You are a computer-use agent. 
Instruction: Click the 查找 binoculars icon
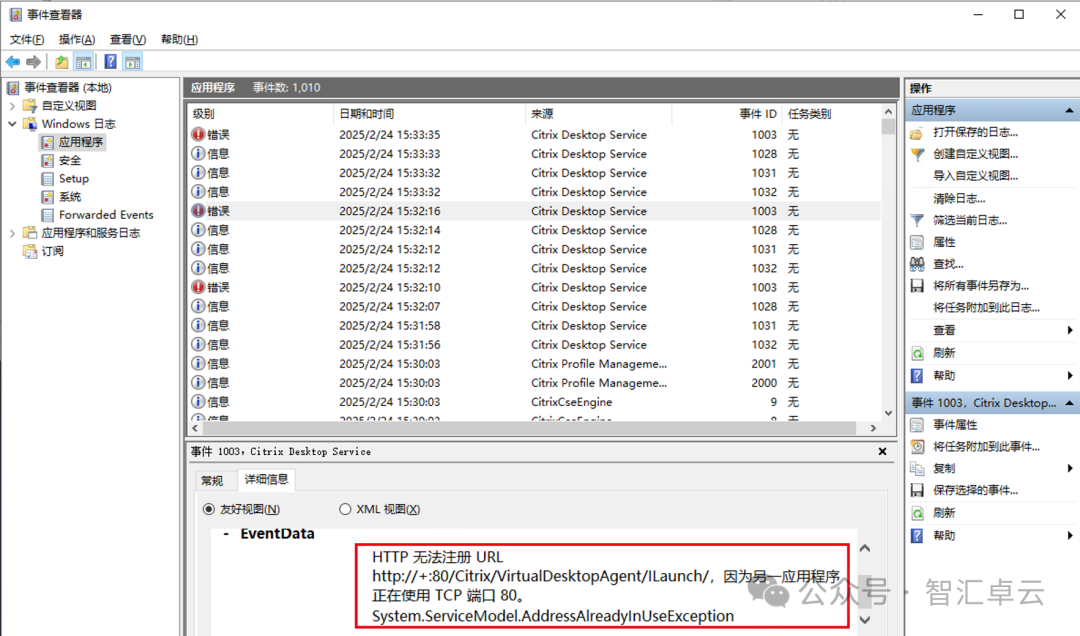[917, 264]
